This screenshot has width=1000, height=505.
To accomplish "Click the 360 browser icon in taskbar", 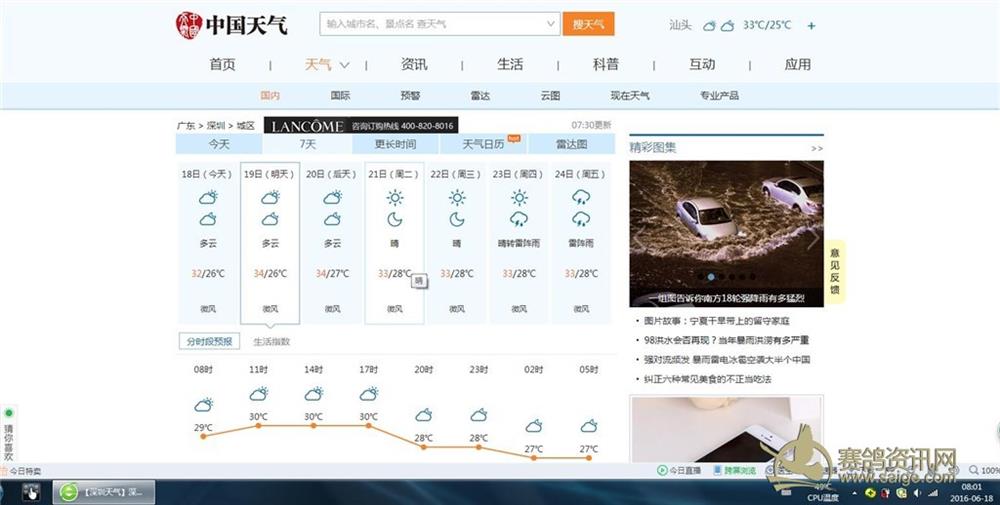I will tap(69, 492).
